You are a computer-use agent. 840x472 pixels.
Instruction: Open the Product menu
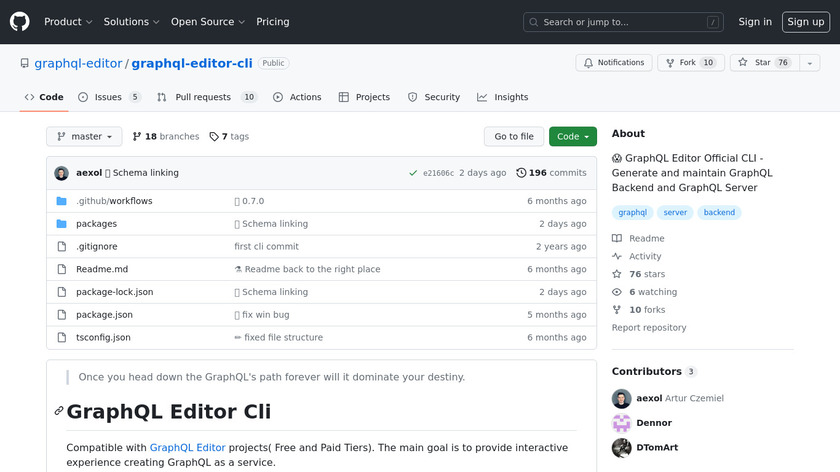coord(68,22)
